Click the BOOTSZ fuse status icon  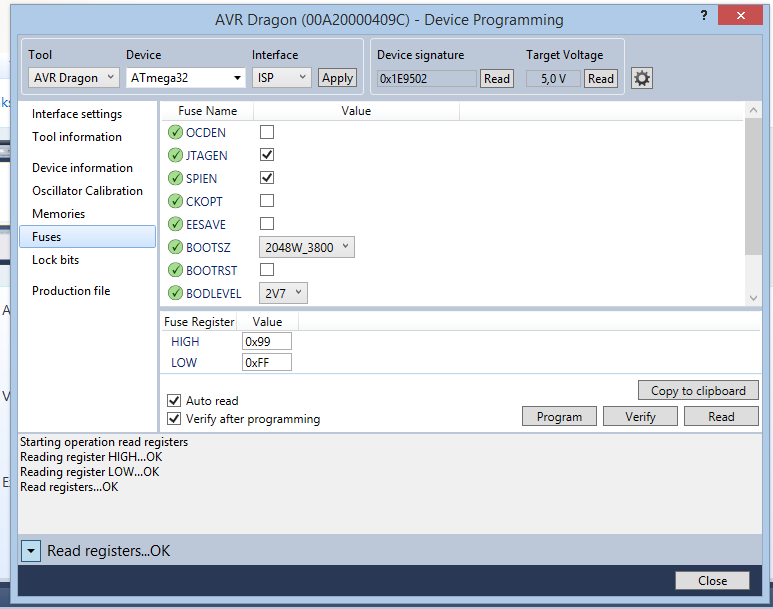[175, 247]
